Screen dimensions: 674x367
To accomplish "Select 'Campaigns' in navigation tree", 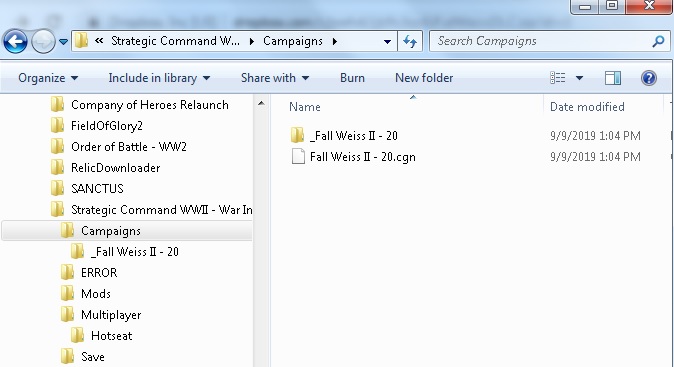I will point(111,231).
